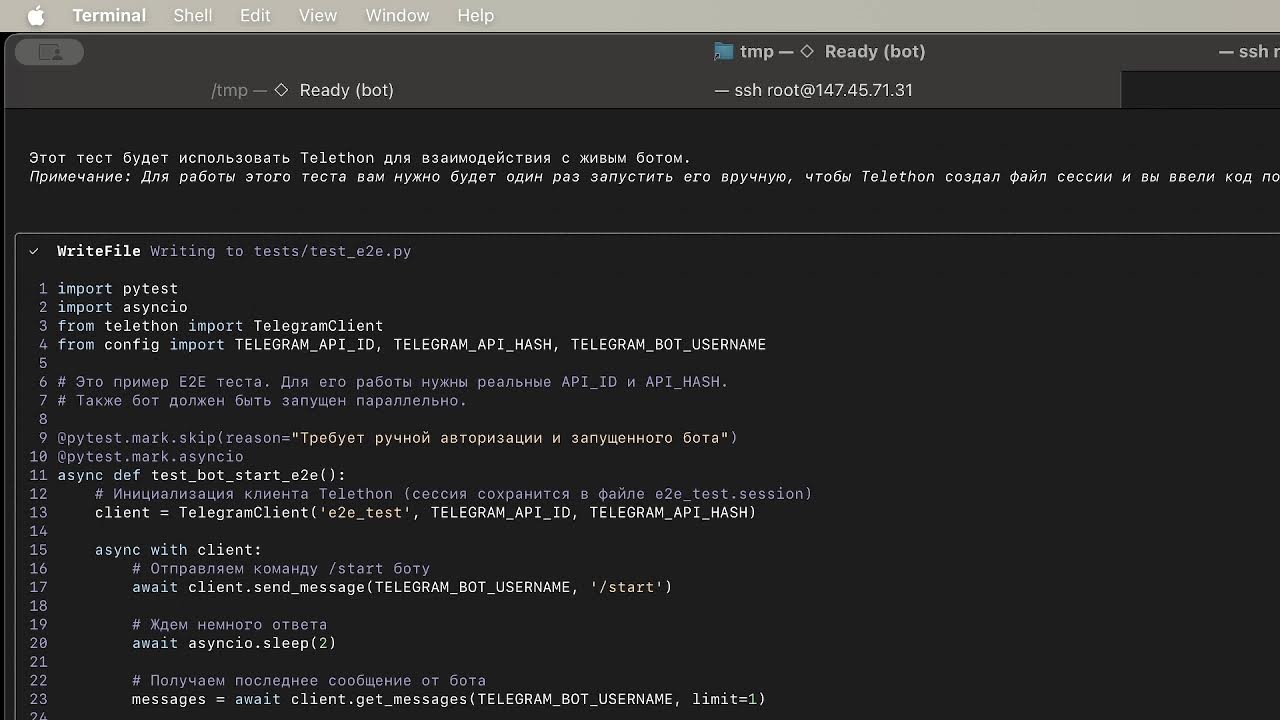Open the Edit menu
This screenshot has width=1280, height=720.
[x=255, y=15]
